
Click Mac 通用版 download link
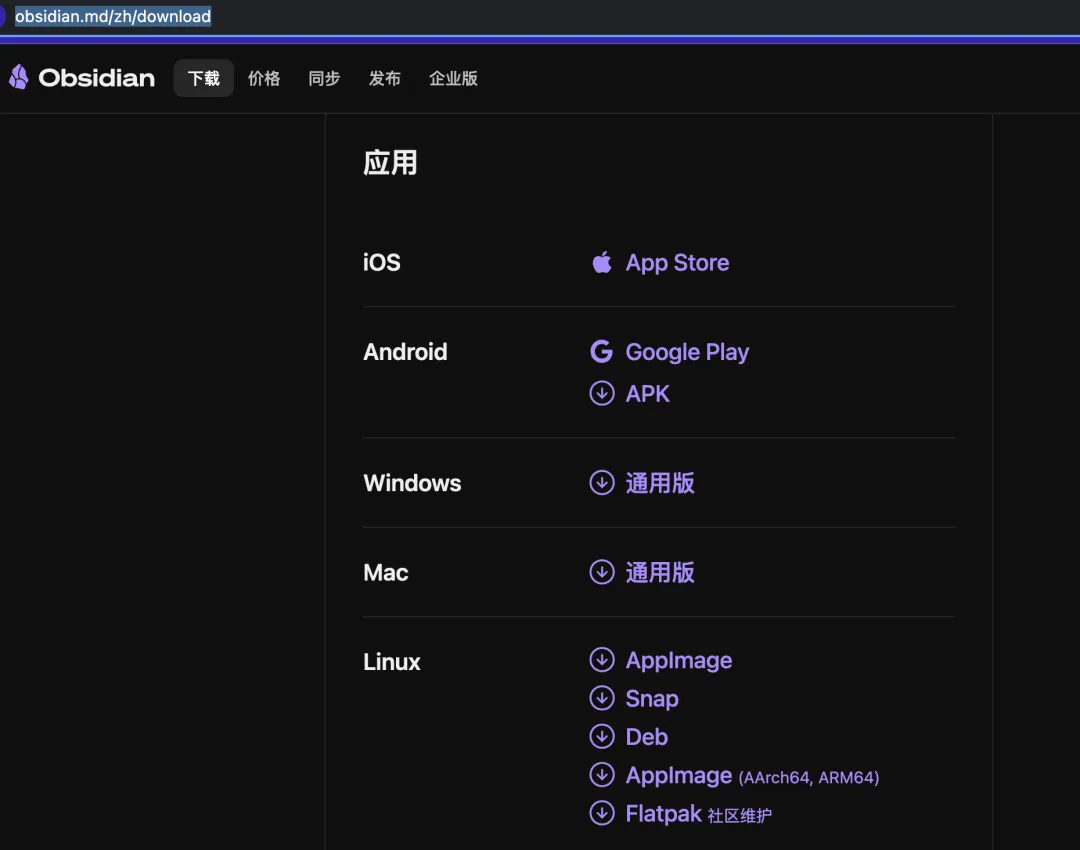point(660,572)
